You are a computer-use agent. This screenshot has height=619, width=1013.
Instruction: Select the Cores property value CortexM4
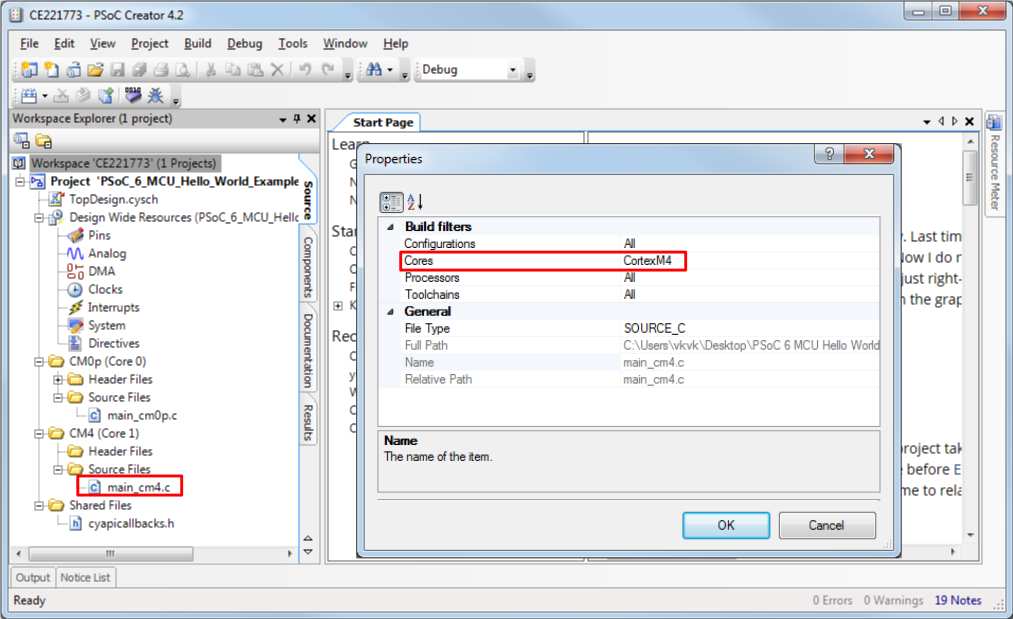[x=647, y=261]
